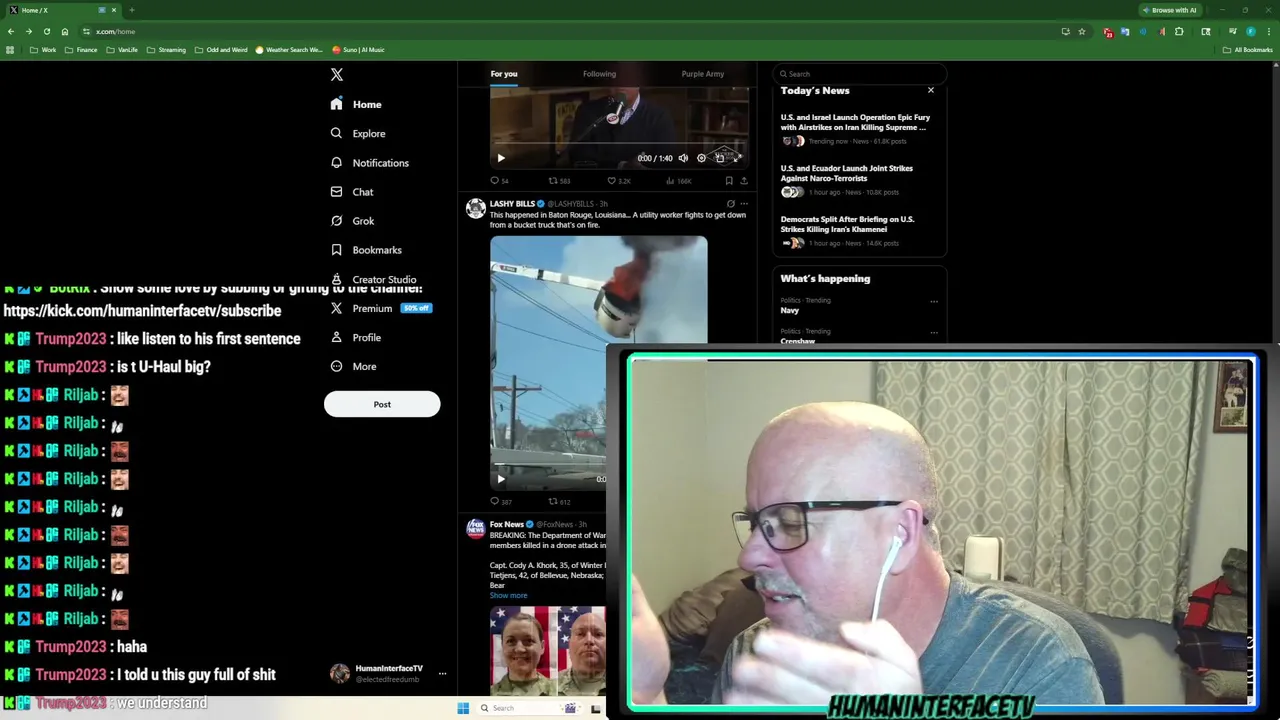Screen dimensions: 1280x720
Task: Switch to the Purple Army tab
Action: 703,74
